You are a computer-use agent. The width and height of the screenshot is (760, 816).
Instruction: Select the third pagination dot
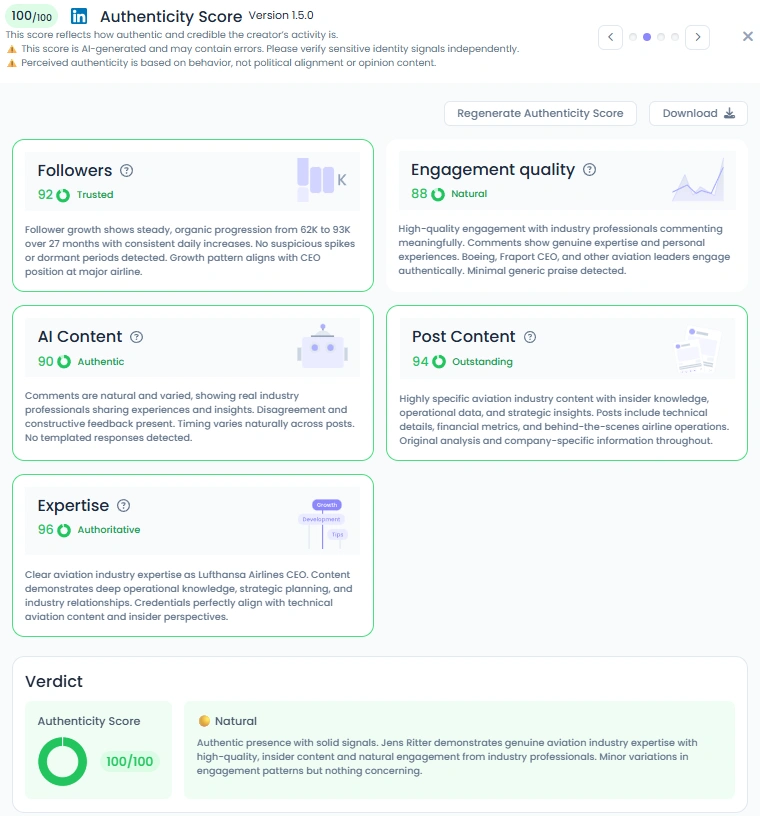click(x=661, y=37)
